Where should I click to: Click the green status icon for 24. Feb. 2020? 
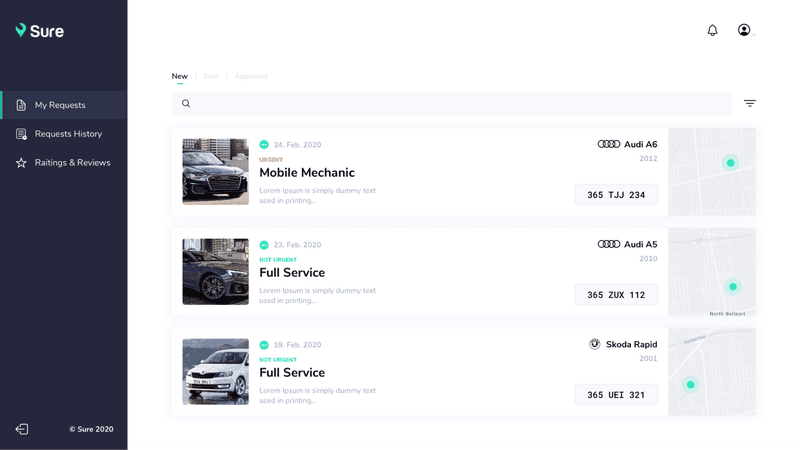tap(264, 145)
